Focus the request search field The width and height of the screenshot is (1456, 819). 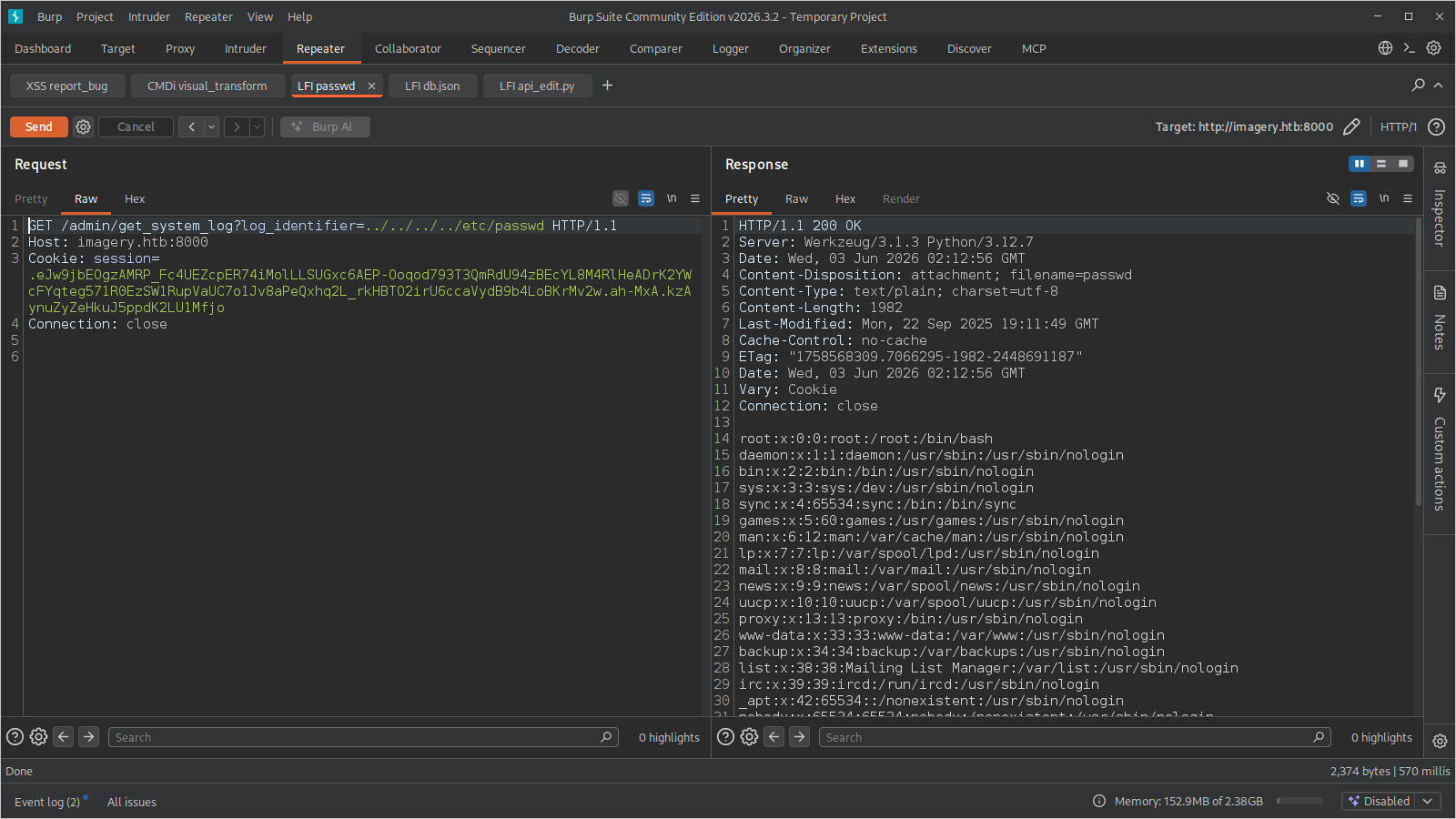(363, 737)
